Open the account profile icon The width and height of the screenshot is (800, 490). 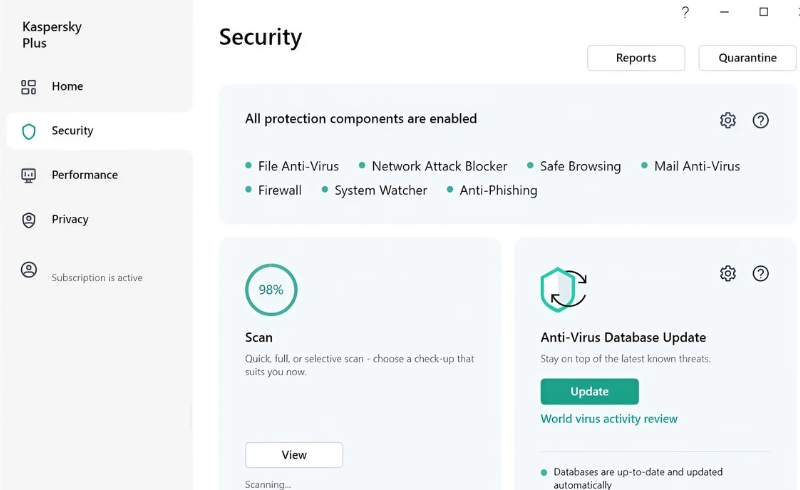29,270
